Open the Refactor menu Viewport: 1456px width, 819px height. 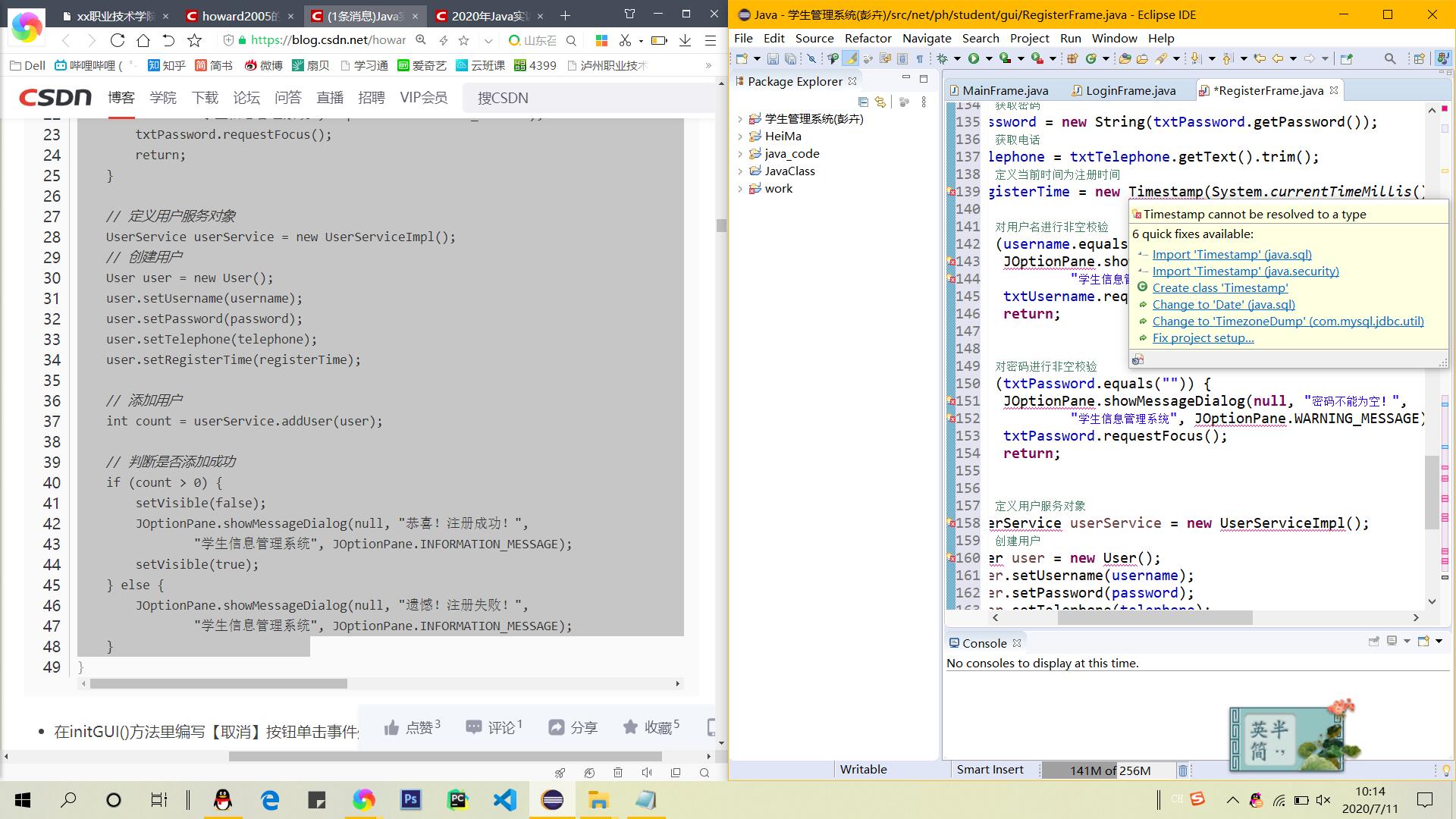click(x=868, y=38)
